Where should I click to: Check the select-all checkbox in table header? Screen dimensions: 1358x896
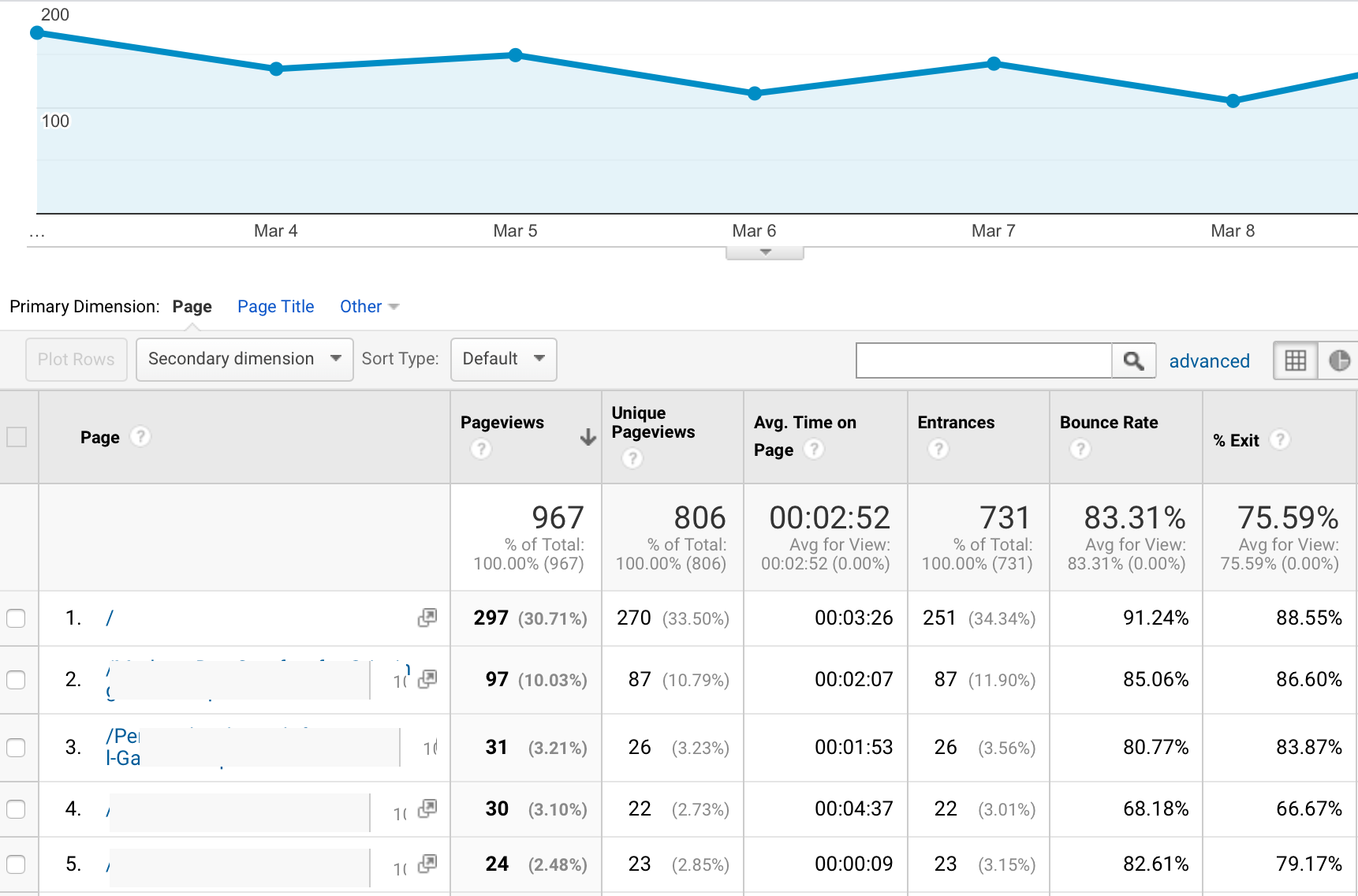(x=17, y=437)
